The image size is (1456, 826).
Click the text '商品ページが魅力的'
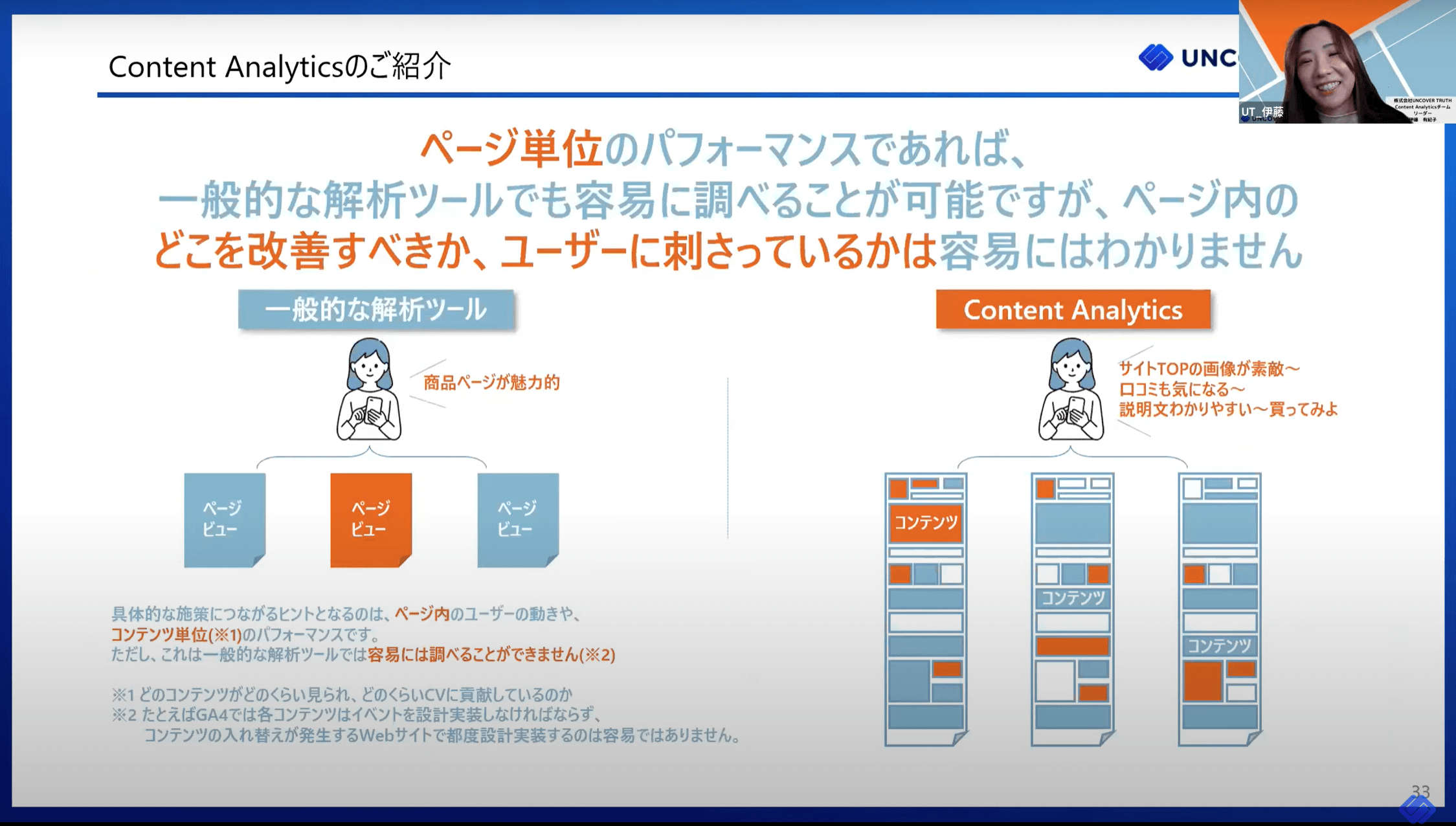point(491,383)
